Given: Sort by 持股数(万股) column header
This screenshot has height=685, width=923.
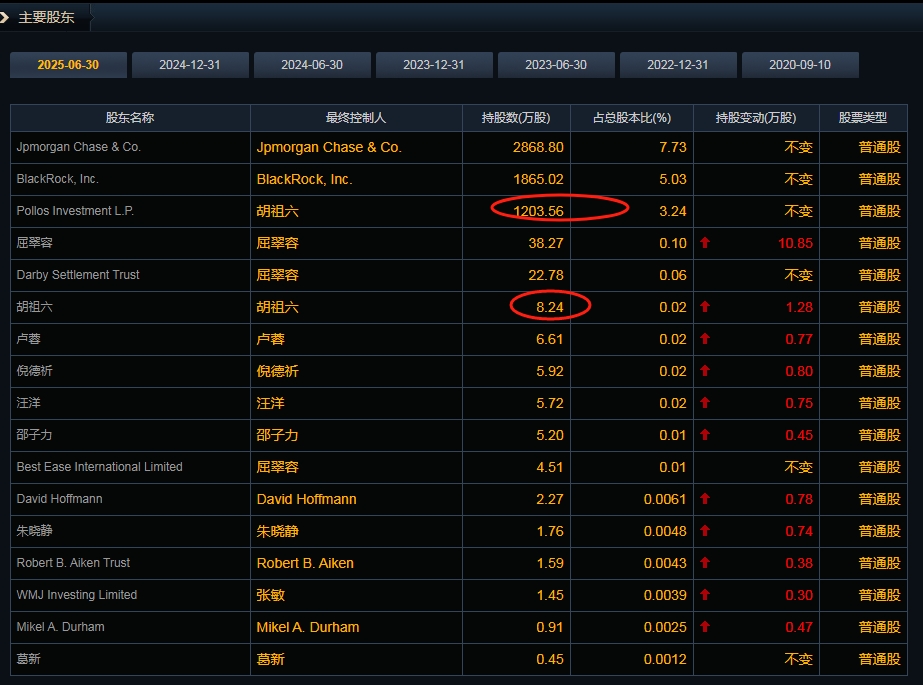Looking at the screenshot, I should (x=516, y=118).
